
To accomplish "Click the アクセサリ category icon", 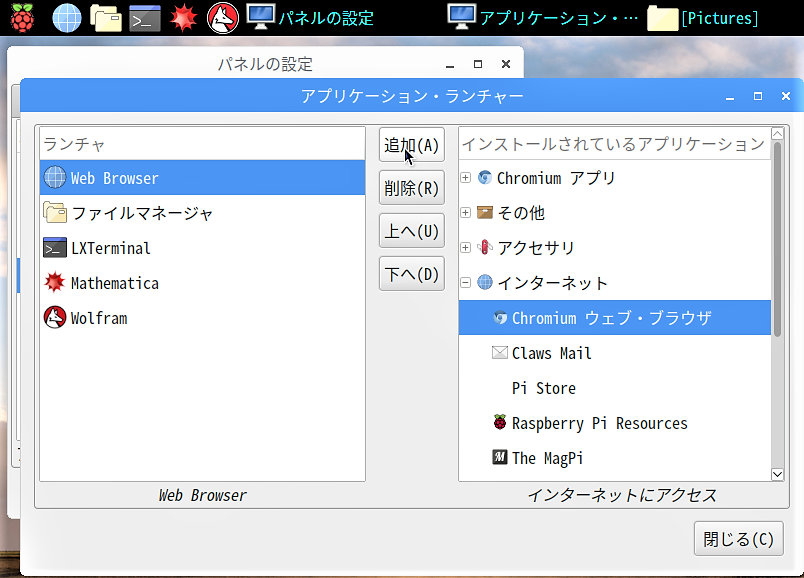I will click(x=485, y=248).
